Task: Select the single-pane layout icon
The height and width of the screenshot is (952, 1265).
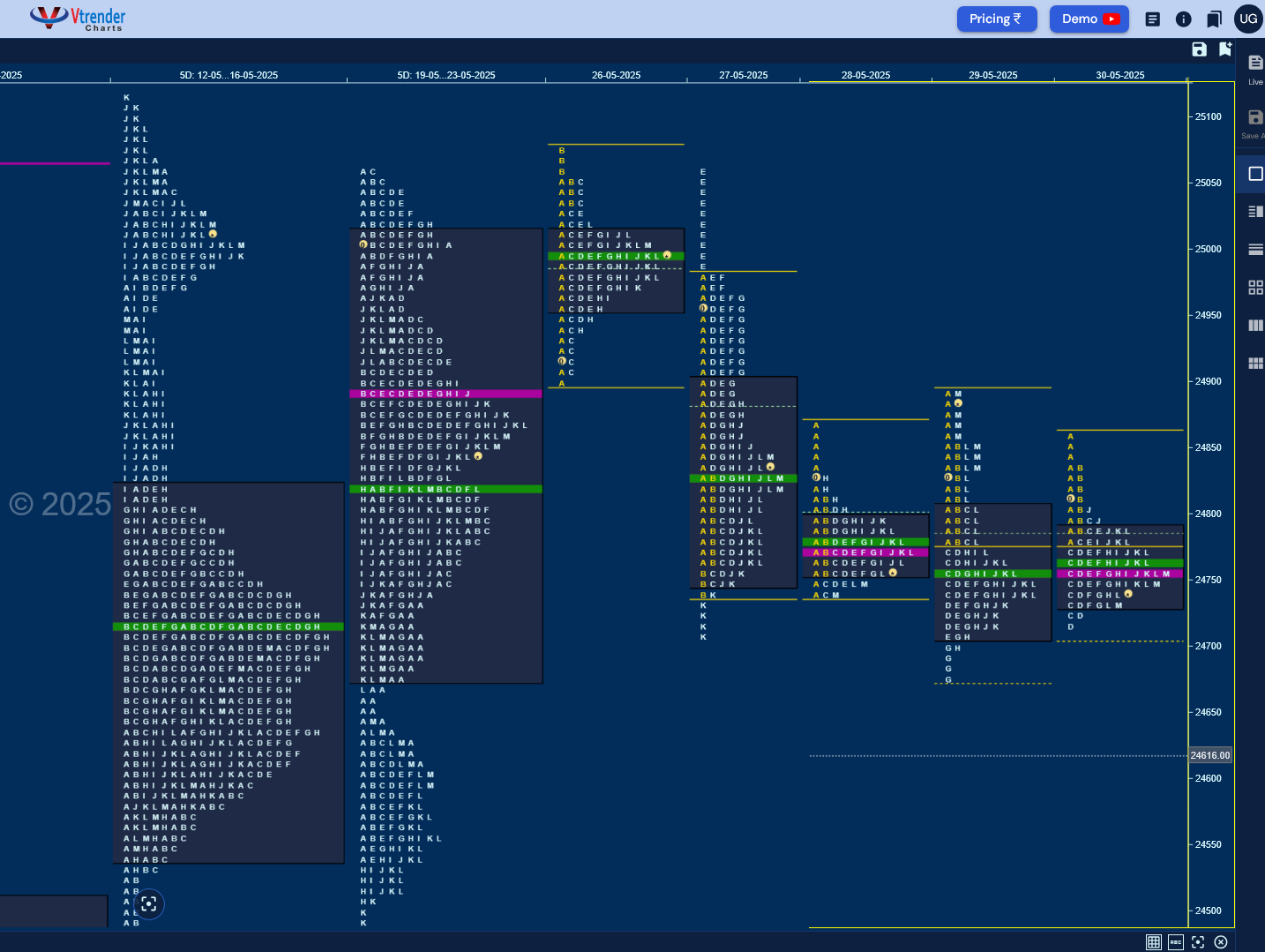Action: click(x=1255, y=174)
